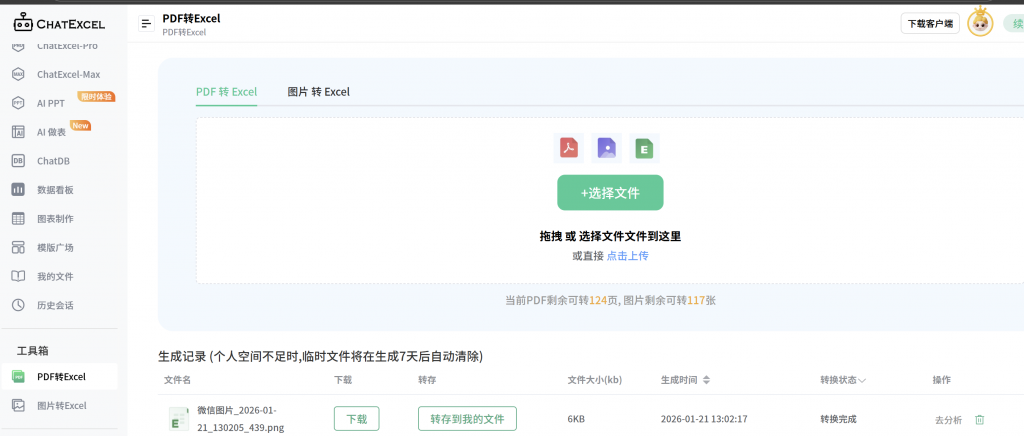Click the remaining images count 117
The width and height of the screenshot is (1024, 436).
696,301
